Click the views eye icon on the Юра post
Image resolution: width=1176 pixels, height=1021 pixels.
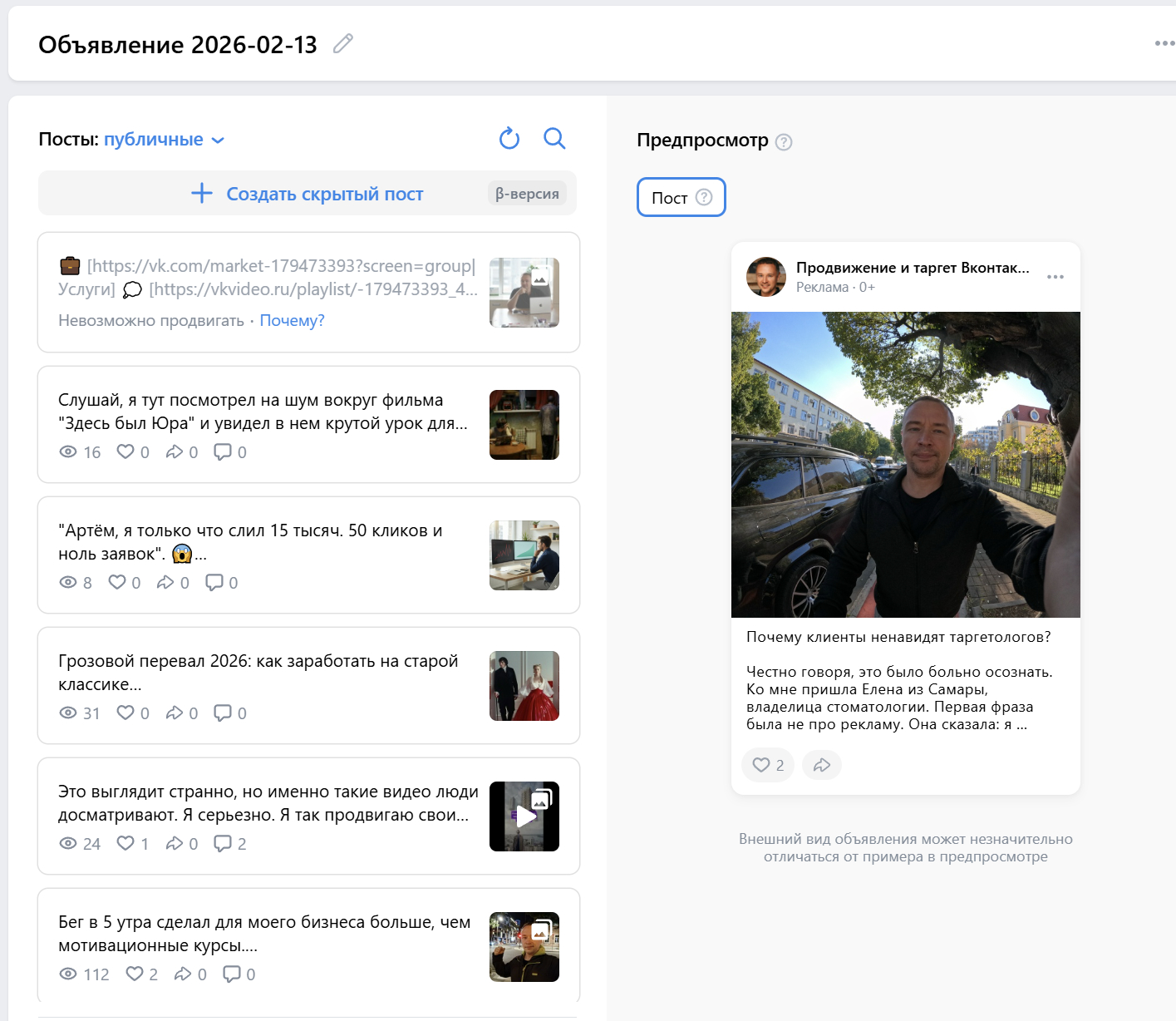tap(68, 451)
